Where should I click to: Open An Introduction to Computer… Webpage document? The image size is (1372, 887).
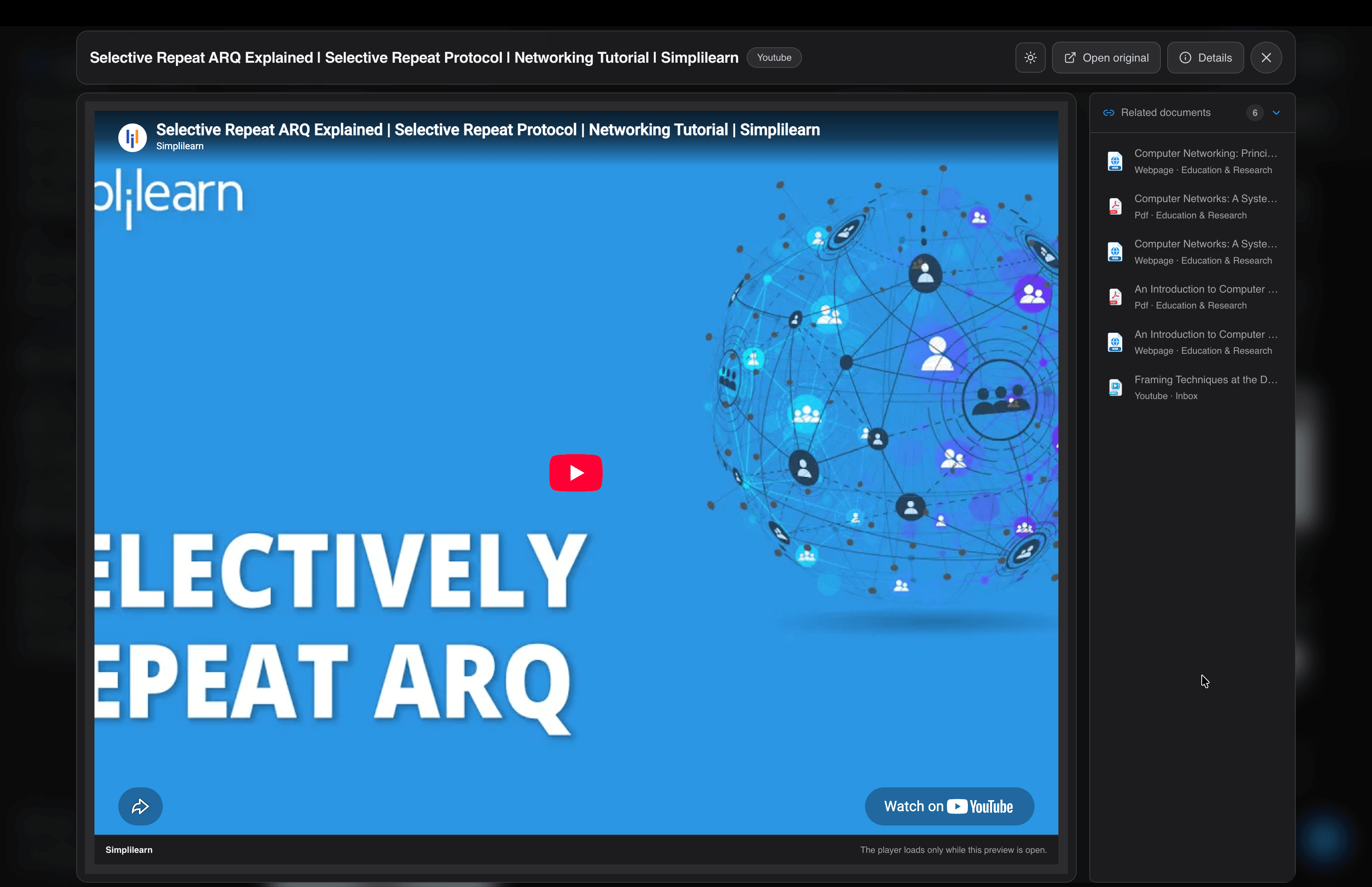click(x=1192, y=342)
